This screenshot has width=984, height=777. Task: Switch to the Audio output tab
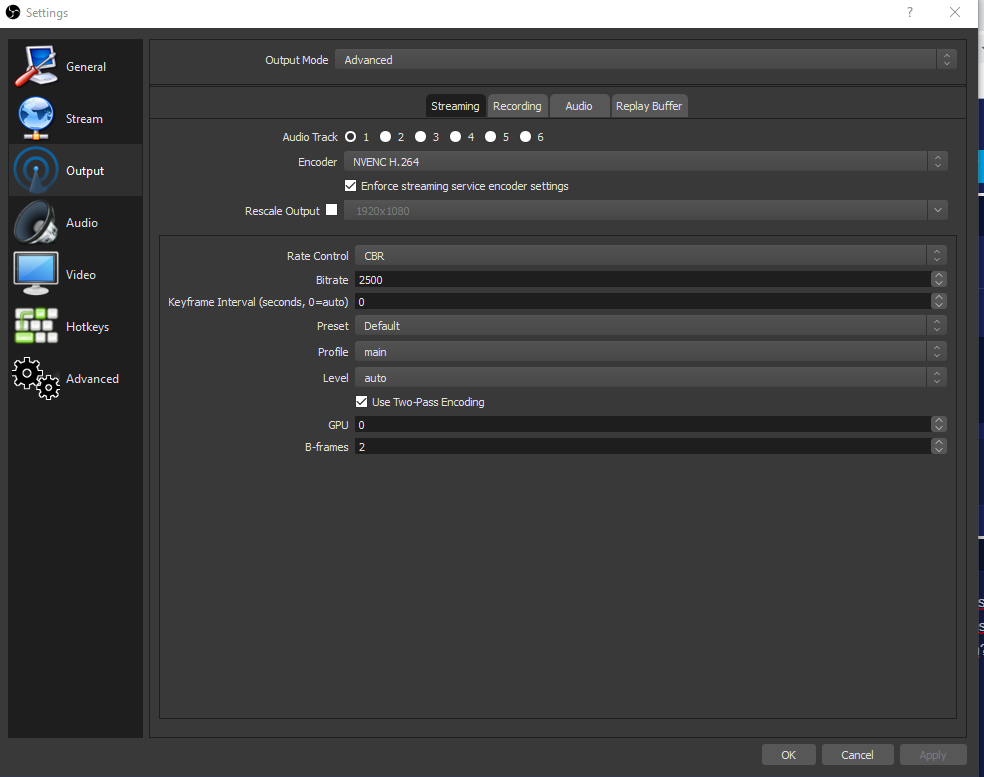pyautogui.click(x=579, y=106)
